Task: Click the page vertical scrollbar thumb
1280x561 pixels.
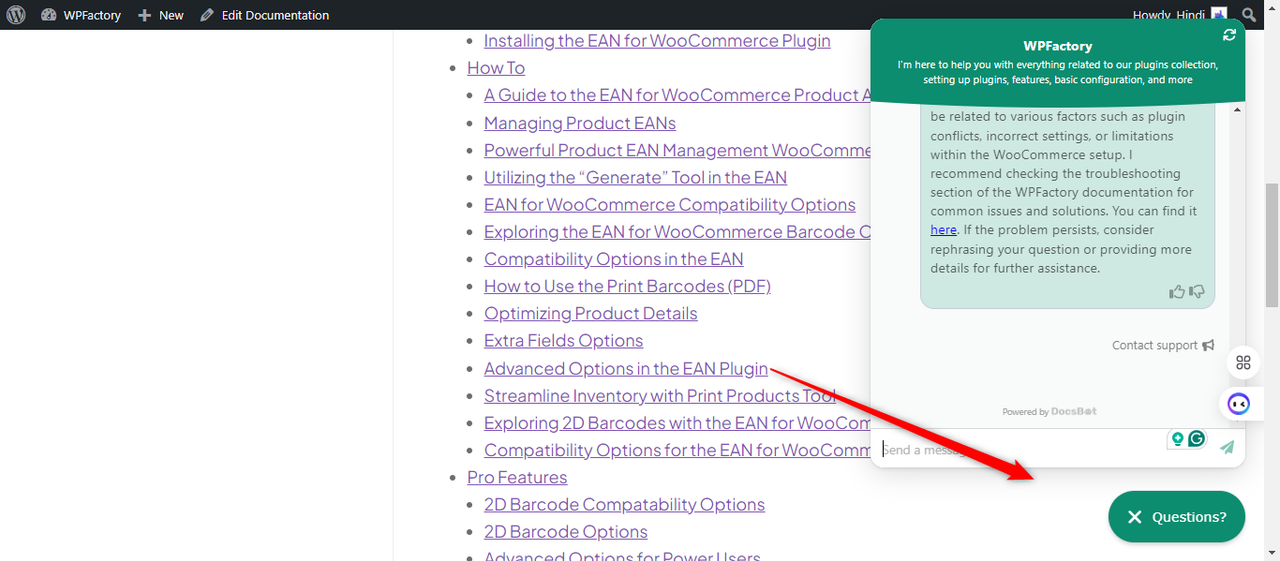Action: coord(1271,244)
